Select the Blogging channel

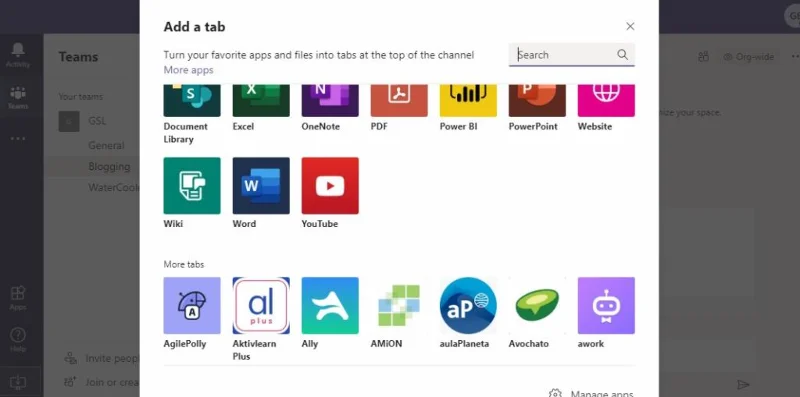109,166
